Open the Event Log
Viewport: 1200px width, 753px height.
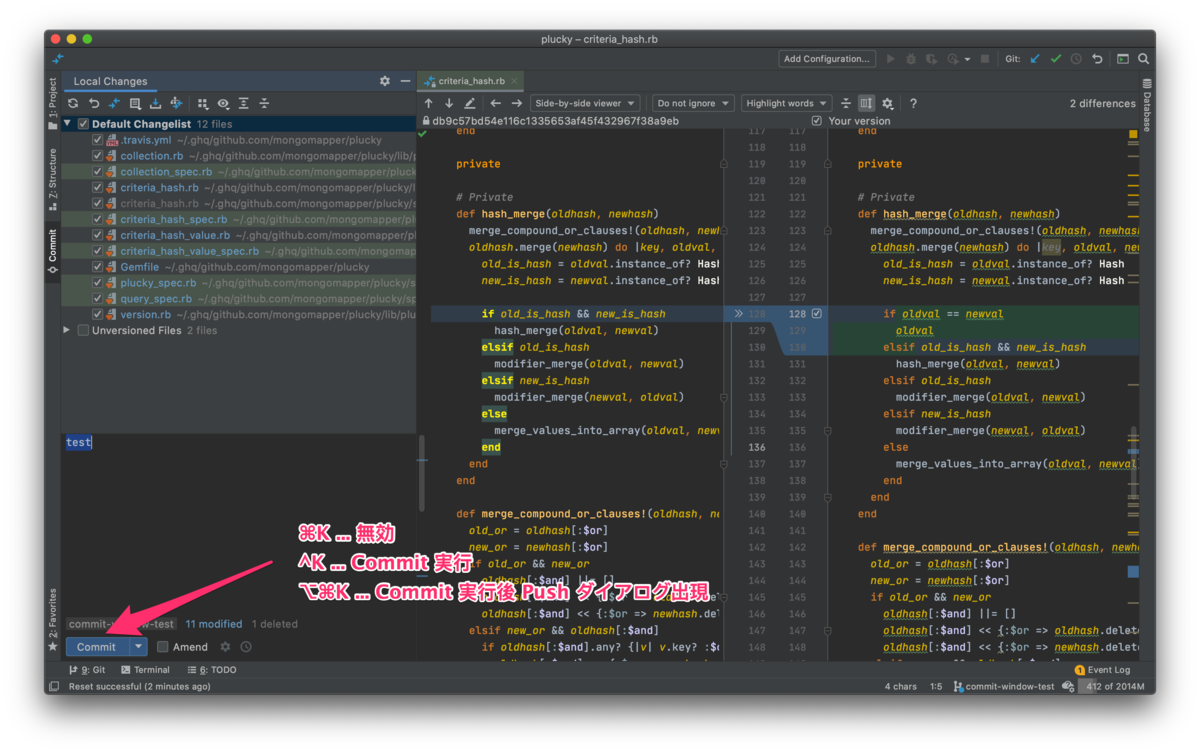tap(1103, 670)
